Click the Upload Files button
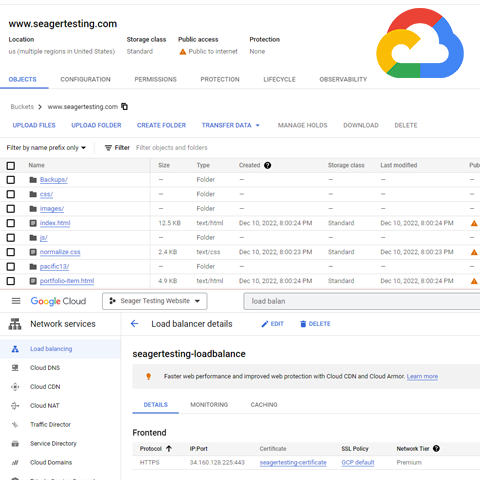Image resolution: width=480 pixels, height=480 pixels. click(34, 125)
